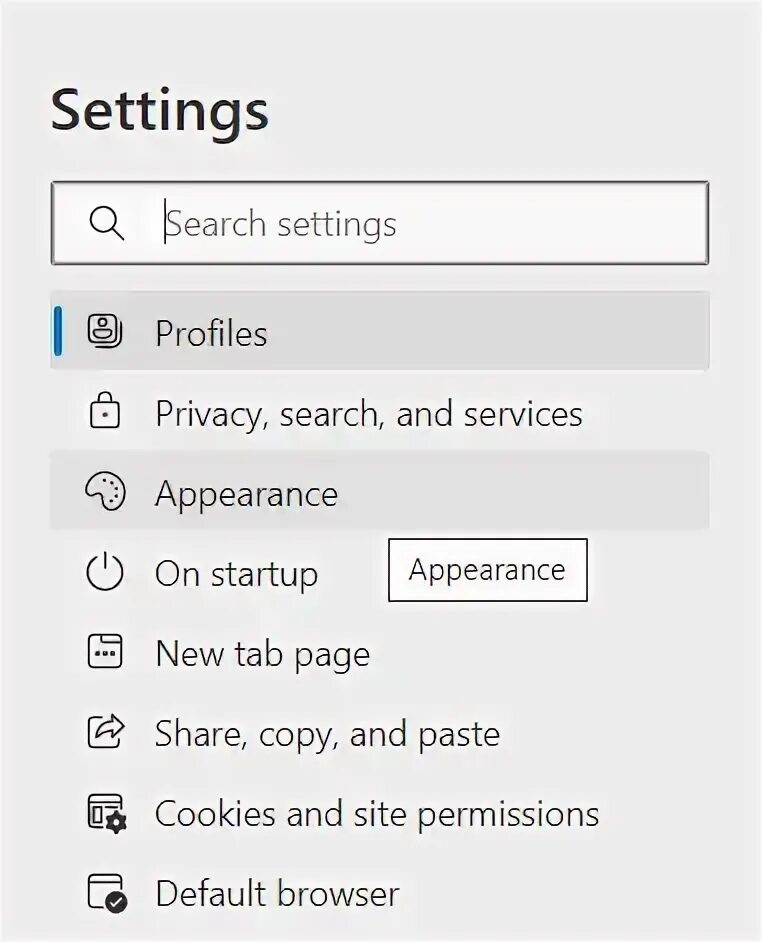Navigate to New tab page settings
The height and width of the screenshot is (942, 762).
point(262,654)
